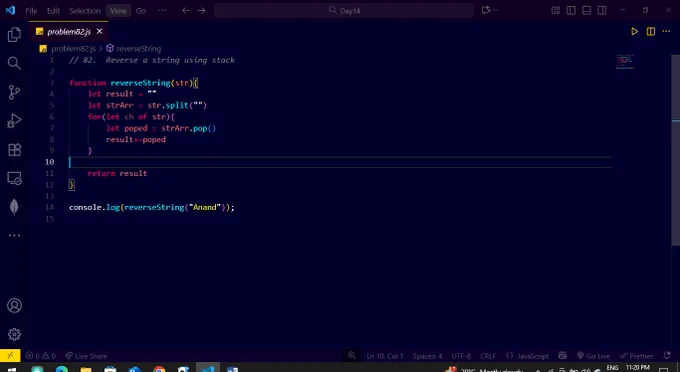Open the Edit menu
680x372 pixels.
(x=53, y=11)
